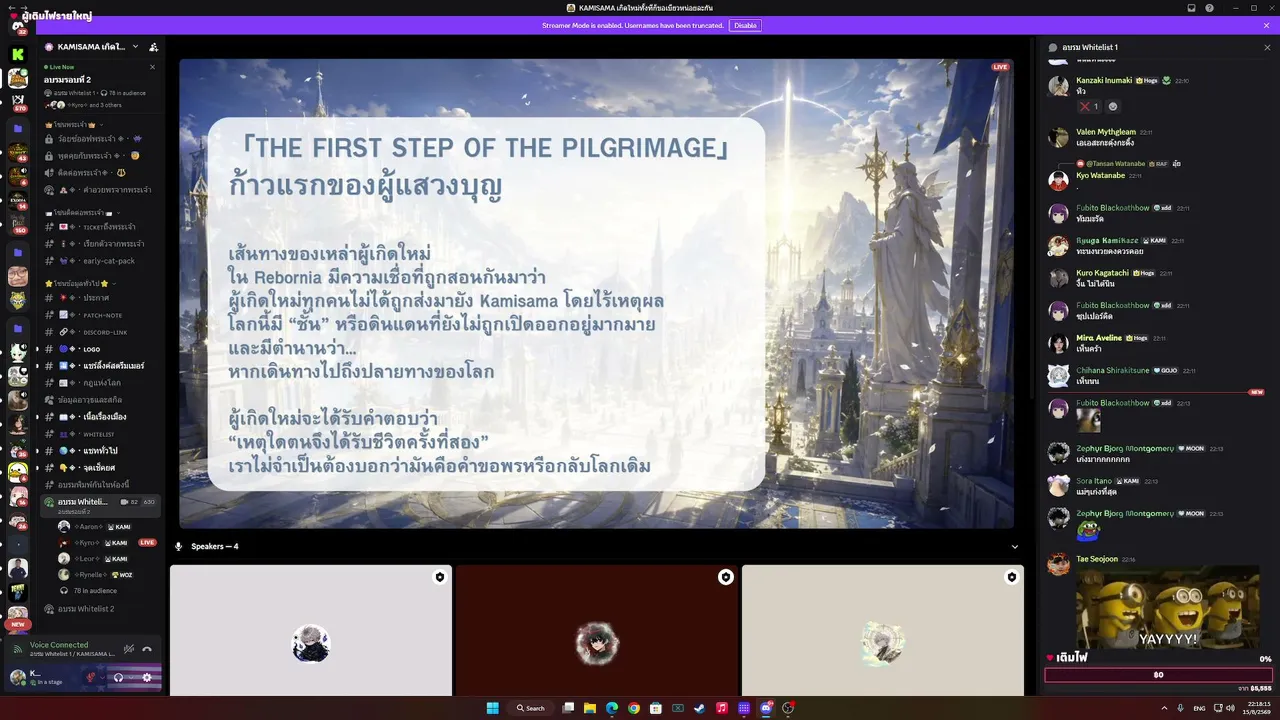The width and height of the screenshot is (1280, 720).
Task: Open the red music app on taskbar
Action: point(722,708)
